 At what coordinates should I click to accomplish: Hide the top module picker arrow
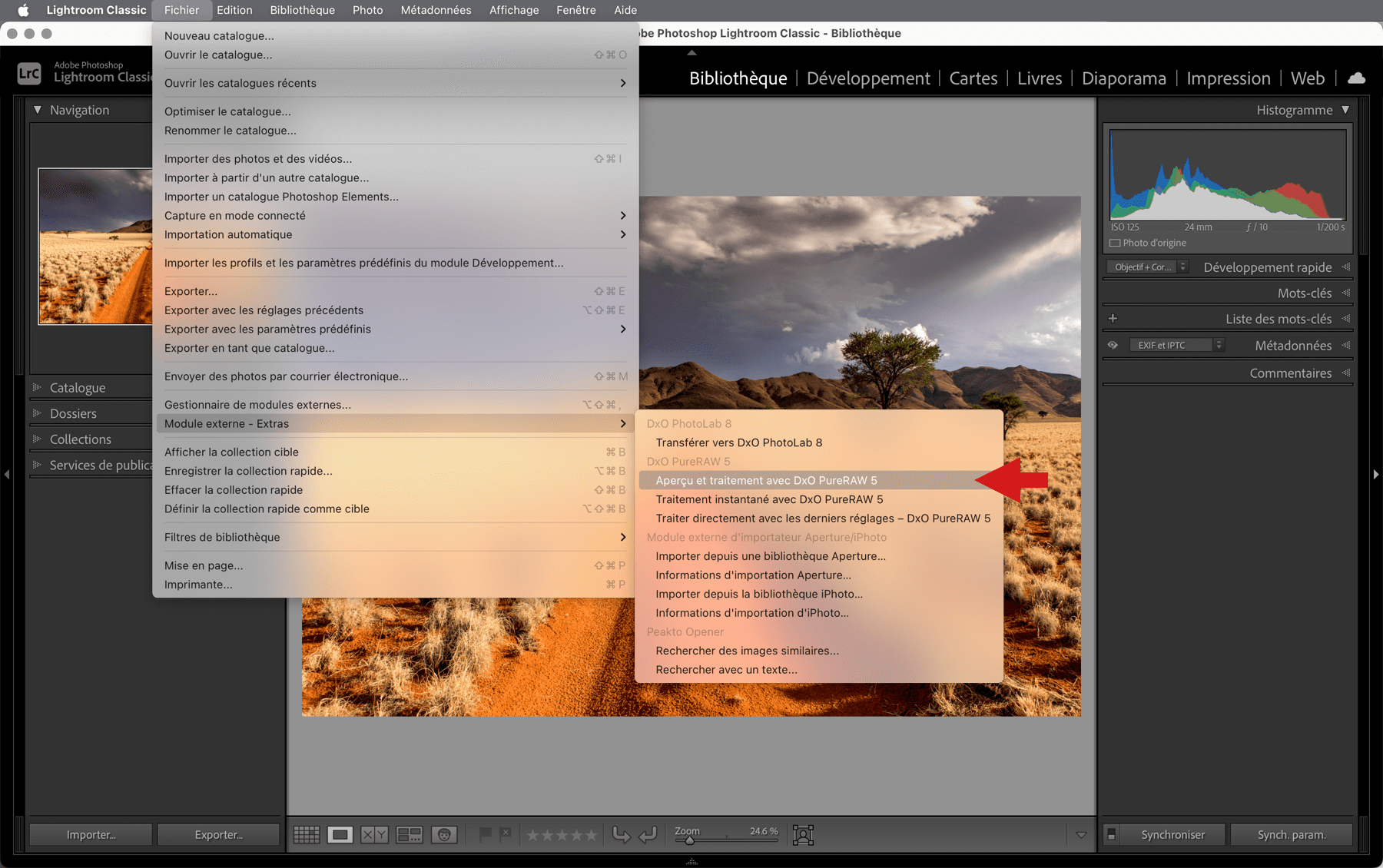coord(691,53)
